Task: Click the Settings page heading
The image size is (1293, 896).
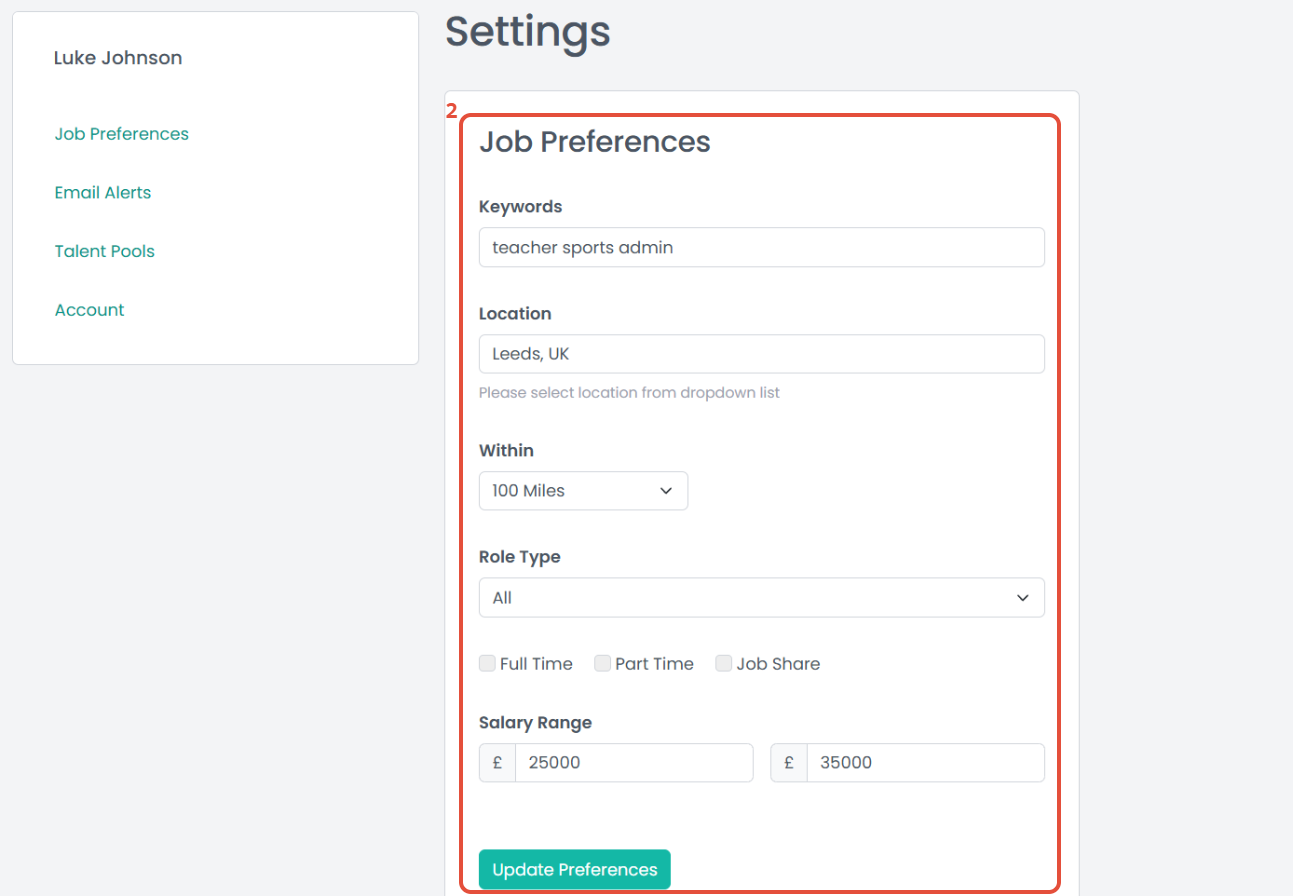Action: pos(528,32)
